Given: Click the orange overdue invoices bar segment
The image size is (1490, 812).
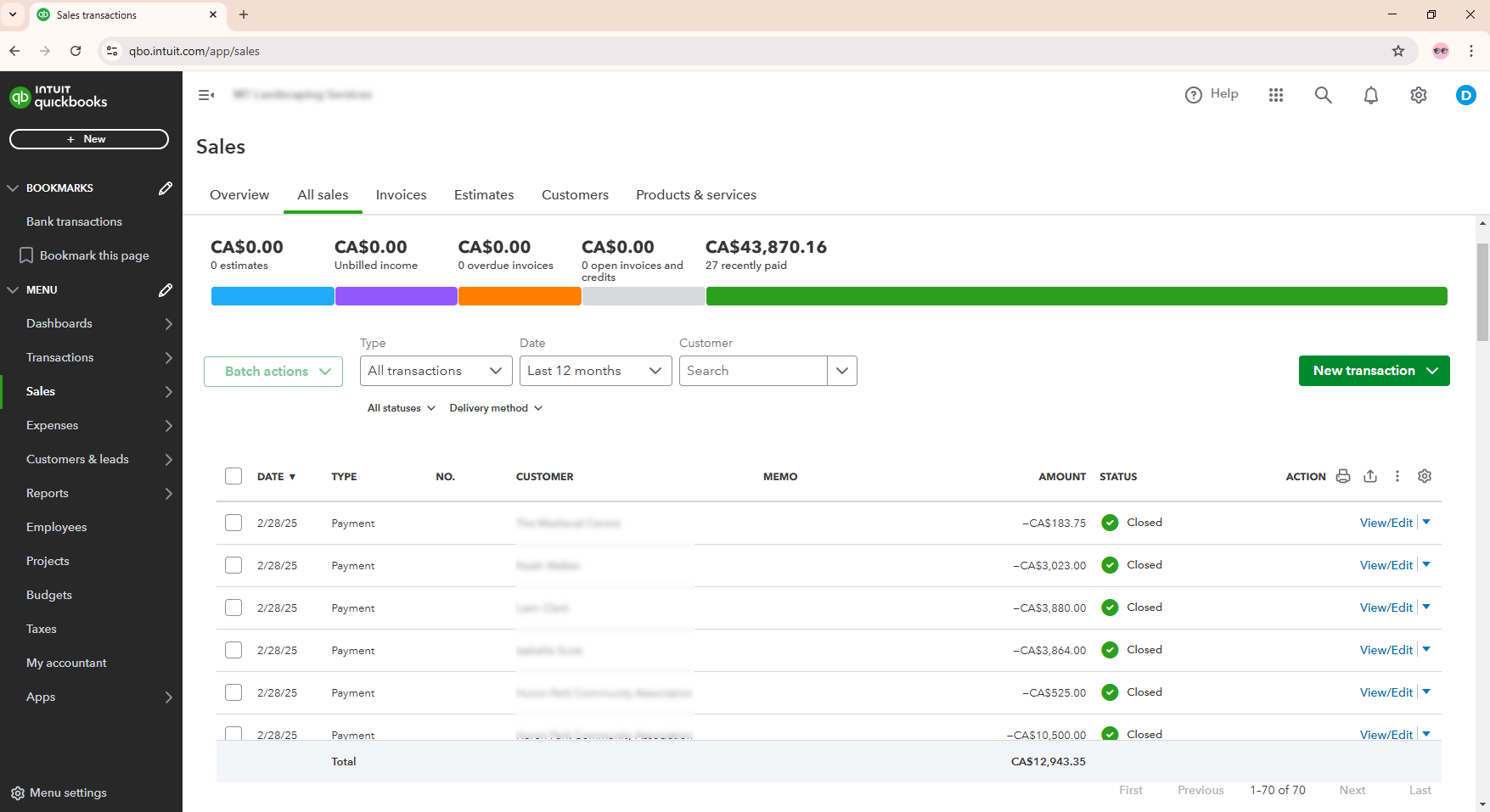Looking at the screenshot, I should click(x=520, y=296).
